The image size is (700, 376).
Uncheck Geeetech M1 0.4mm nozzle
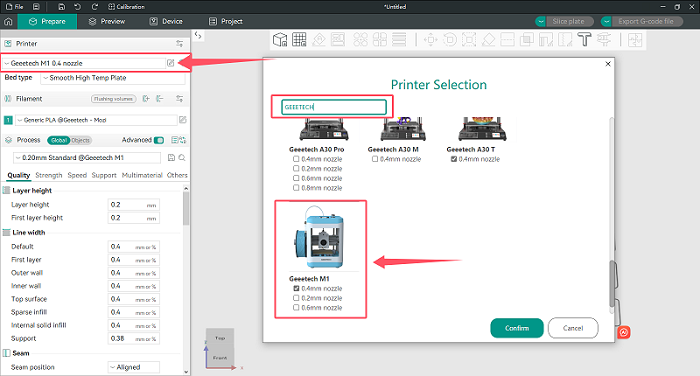(x=296, y=288)
